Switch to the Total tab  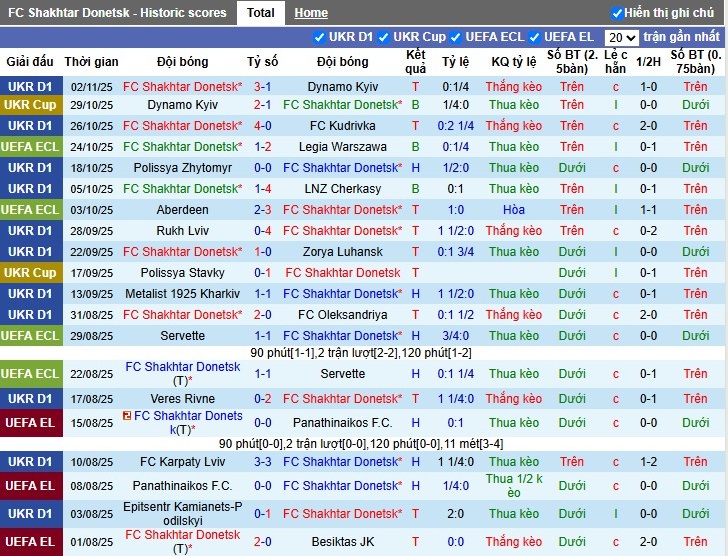[260, 13]
